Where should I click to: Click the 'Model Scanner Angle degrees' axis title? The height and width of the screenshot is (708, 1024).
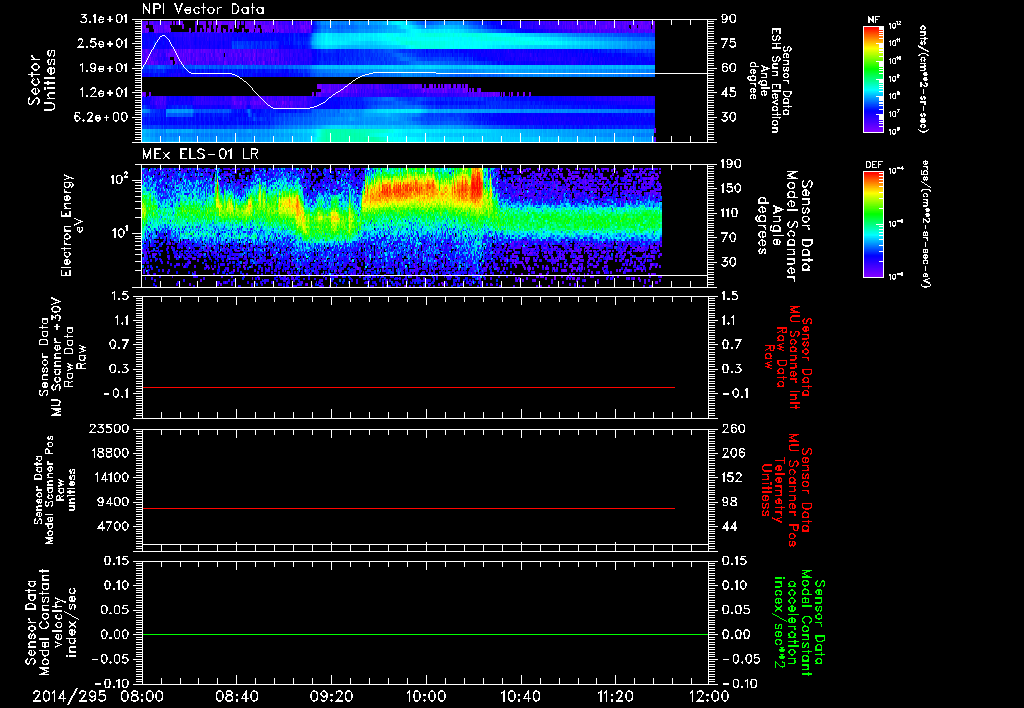[785, 226]
